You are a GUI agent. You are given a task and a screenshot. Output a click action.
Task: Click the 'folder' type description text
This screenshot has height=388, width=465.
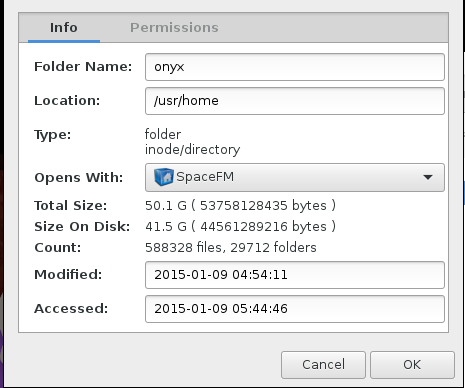click(163, 135)
